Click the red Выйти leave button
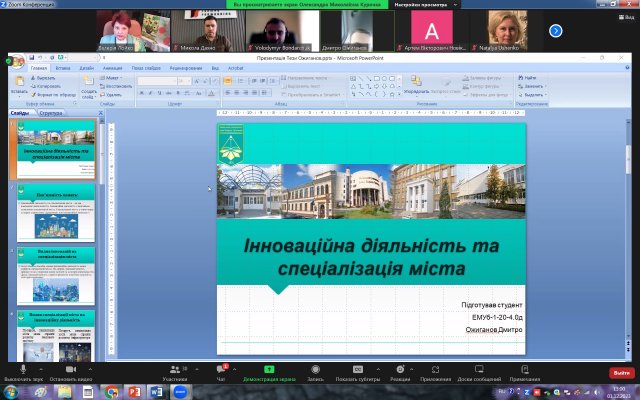The width and height of the screenshot is (640, 400). point(620,373)
